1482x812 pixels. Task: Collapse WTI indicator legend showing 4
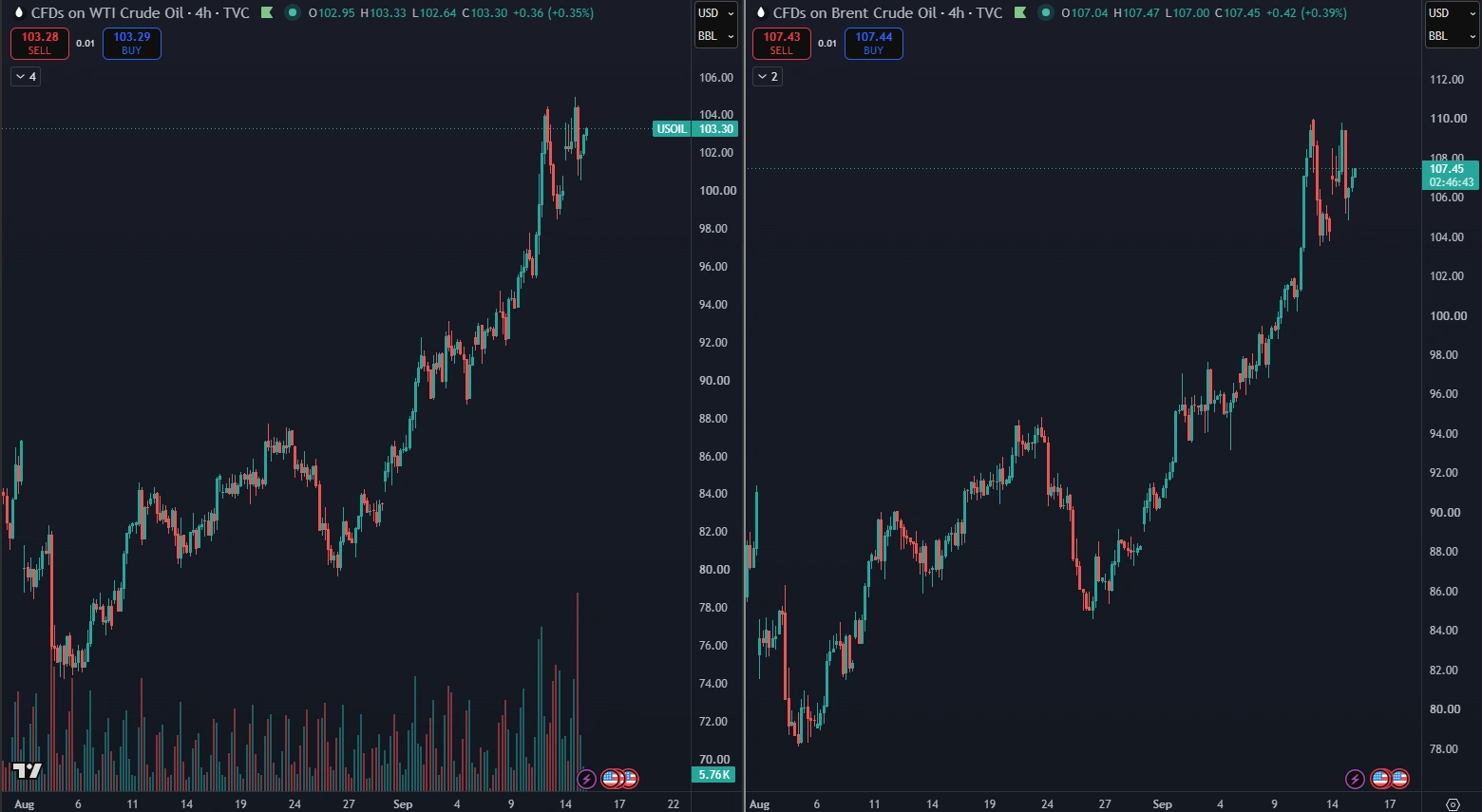(x=27, y=77)
